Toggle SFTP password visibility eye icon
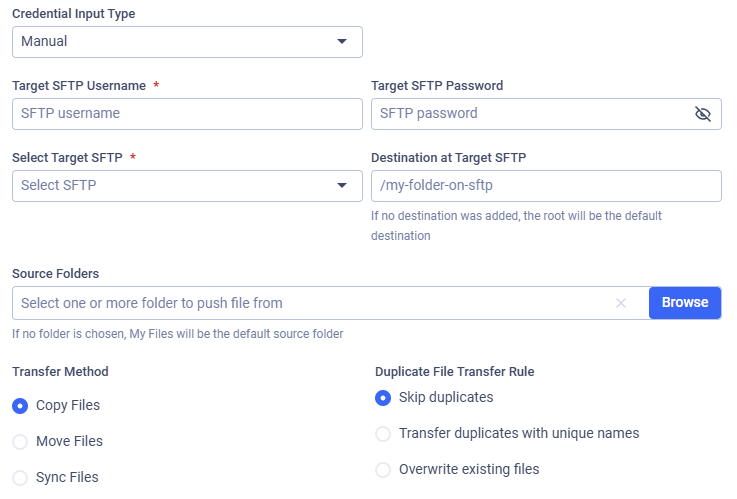The image size is (737, 499). point(703,114)
